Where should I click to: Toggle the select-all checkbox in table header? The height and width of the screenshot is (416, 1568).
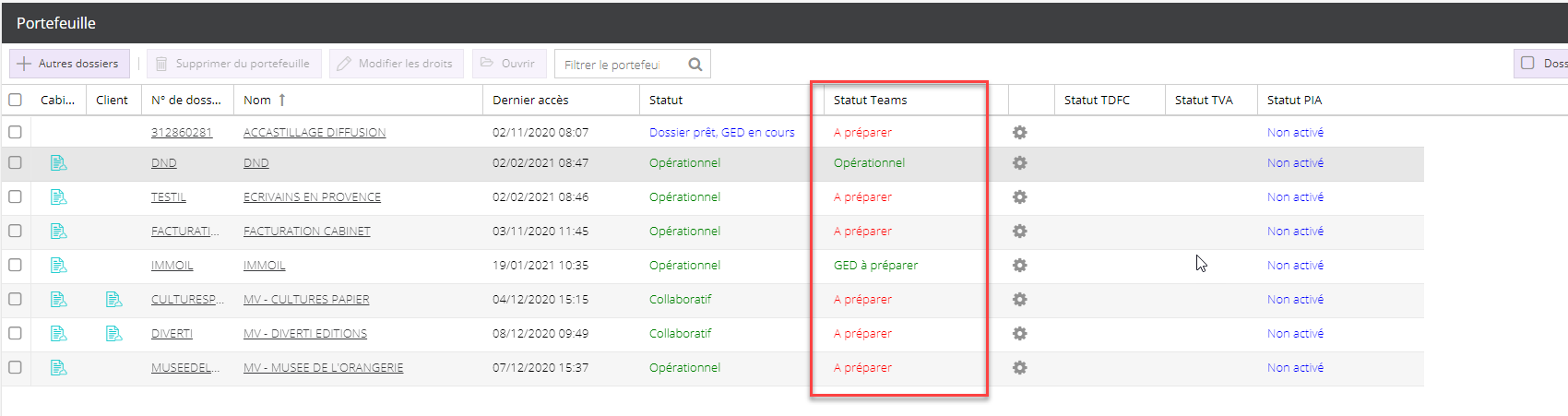click(15, 100)
